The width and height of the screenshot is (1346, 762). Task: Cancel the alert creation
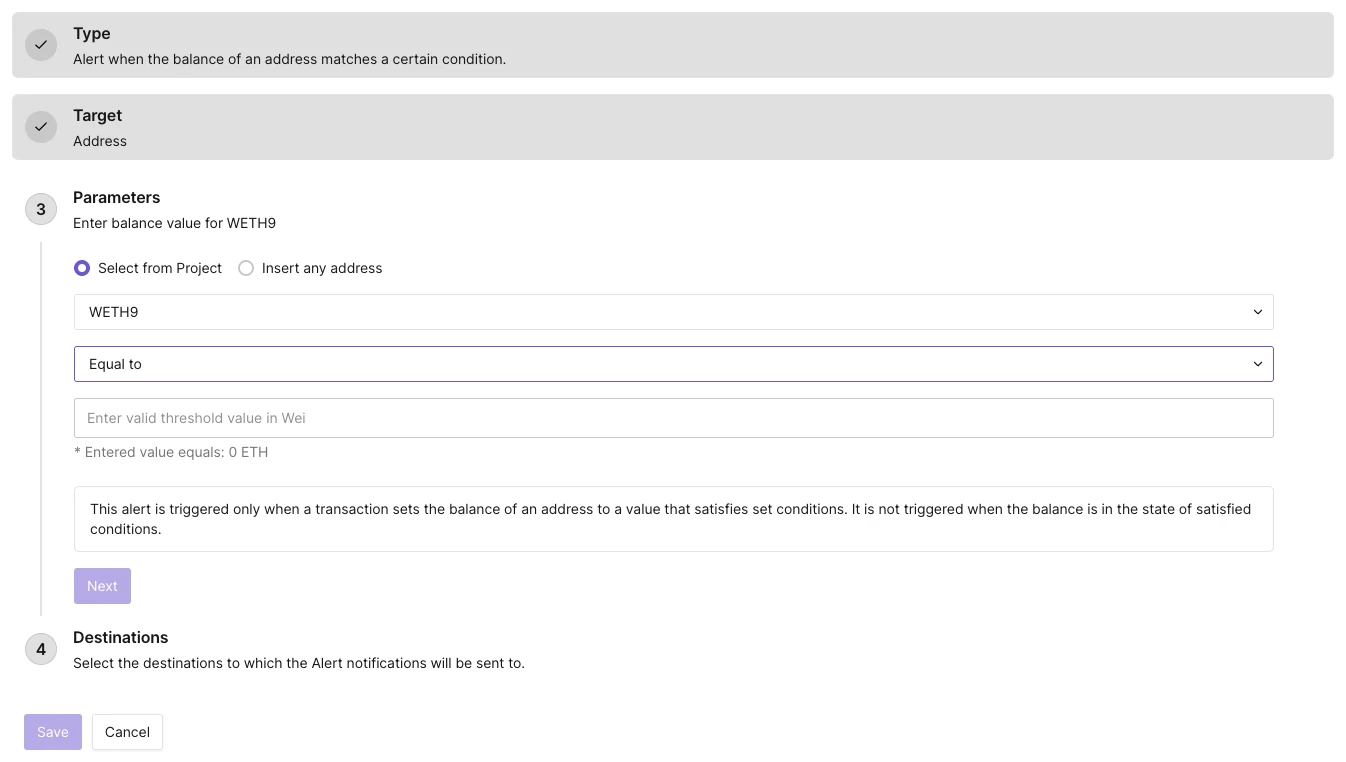[127, 732]
